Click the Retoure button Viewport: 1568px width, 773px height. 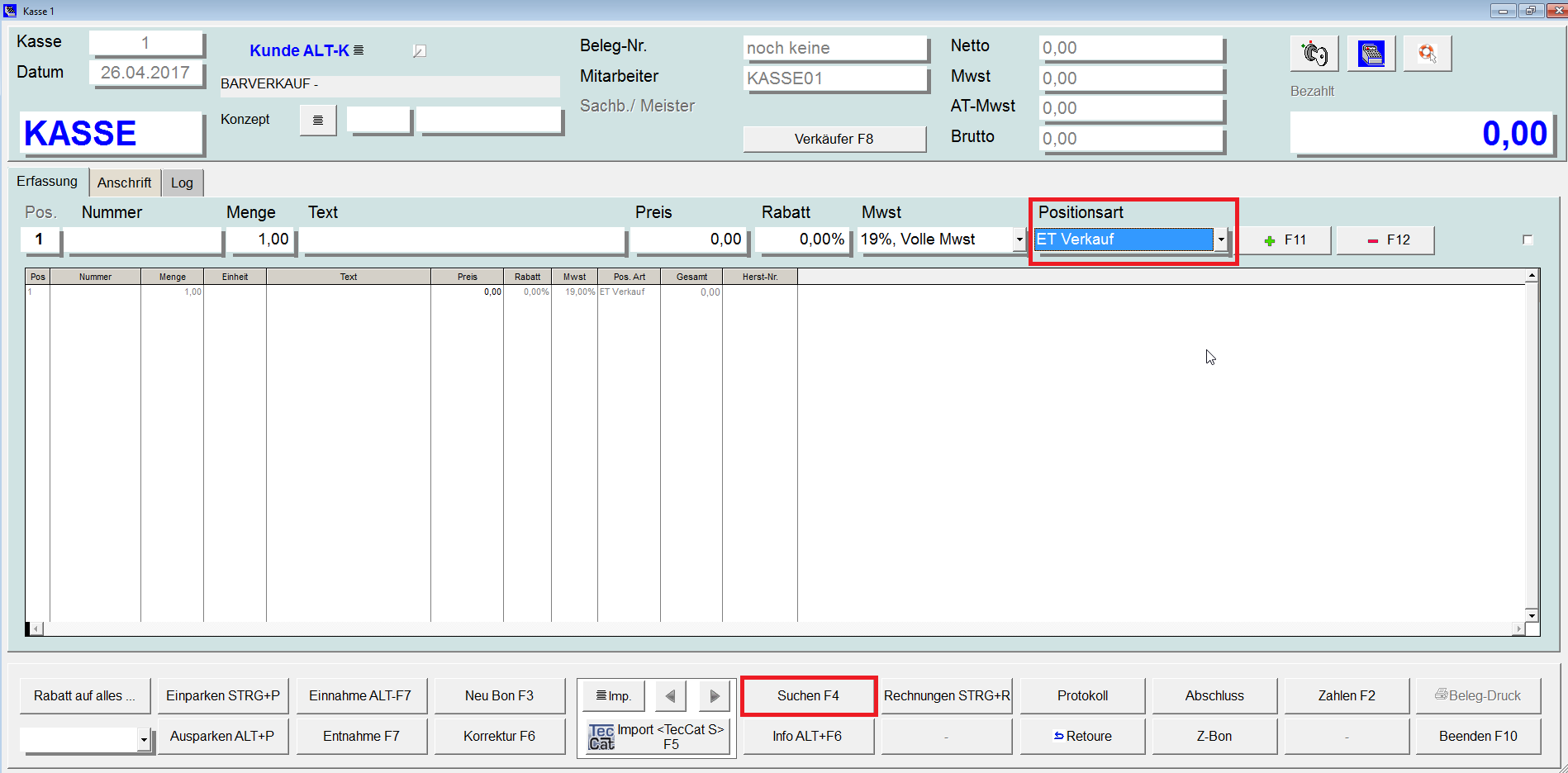(1082, 737)
